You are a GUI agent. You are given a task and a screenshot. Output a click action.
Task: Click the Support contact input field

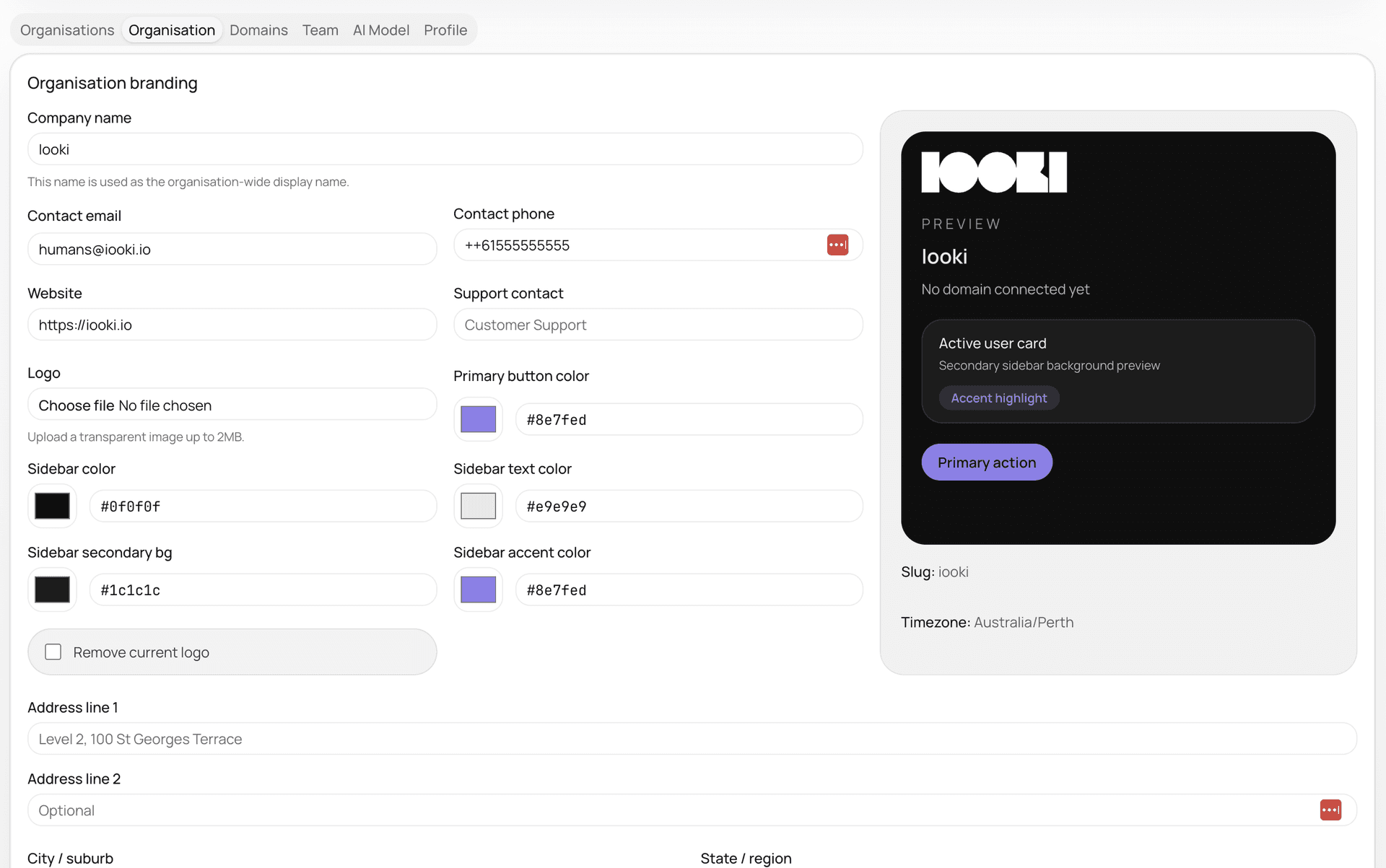[658, 325]
